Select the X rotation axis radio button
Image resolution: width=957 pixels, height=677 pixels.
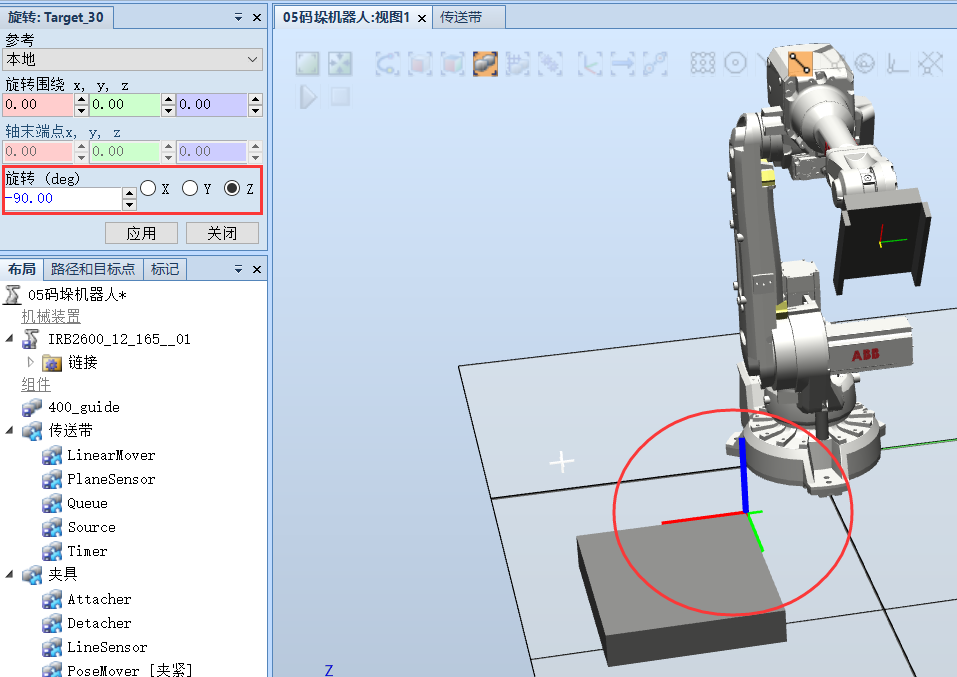147,188
